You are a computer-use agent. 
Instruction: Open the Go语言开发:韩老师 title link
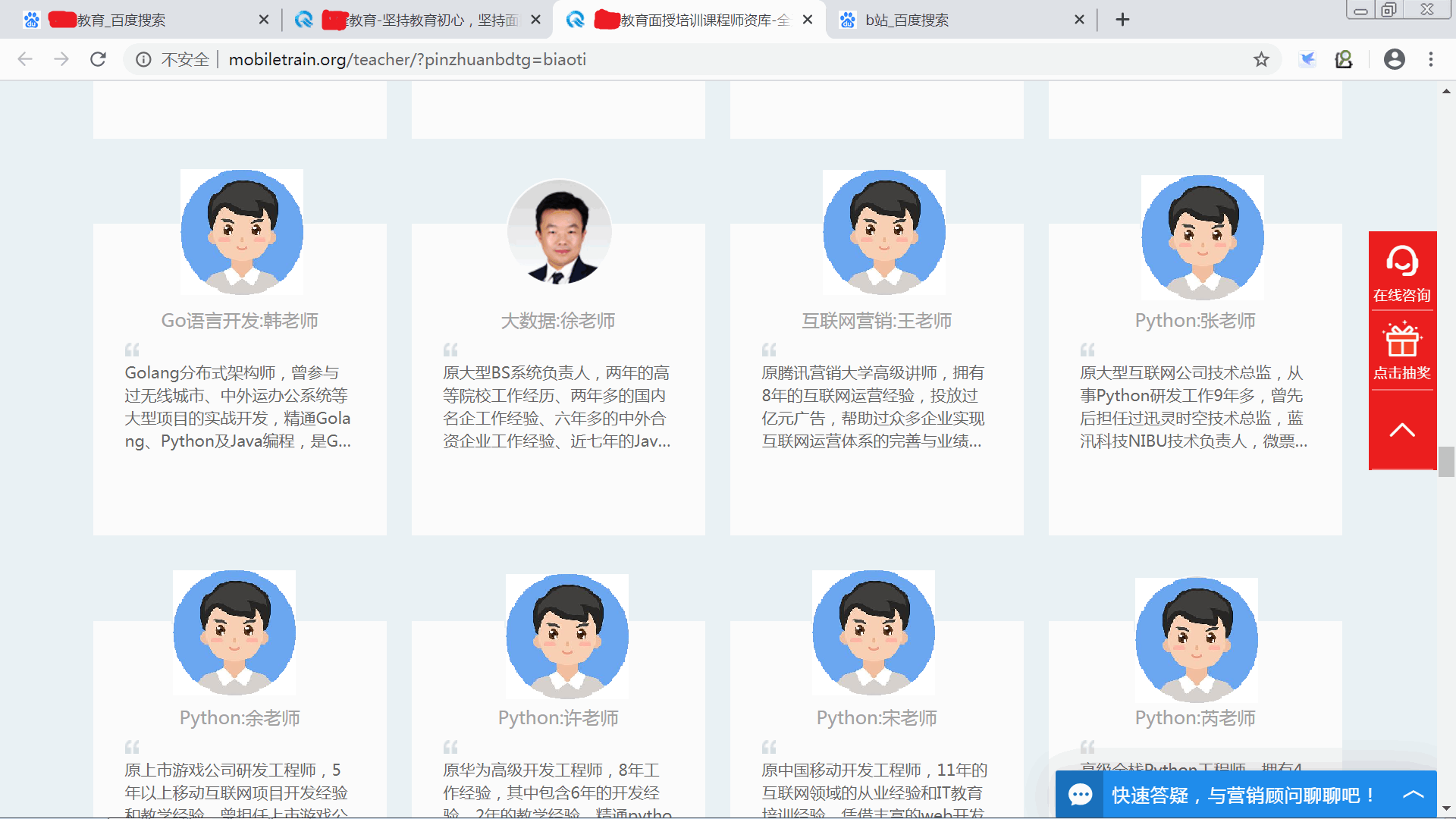click(x=240, y=321)
